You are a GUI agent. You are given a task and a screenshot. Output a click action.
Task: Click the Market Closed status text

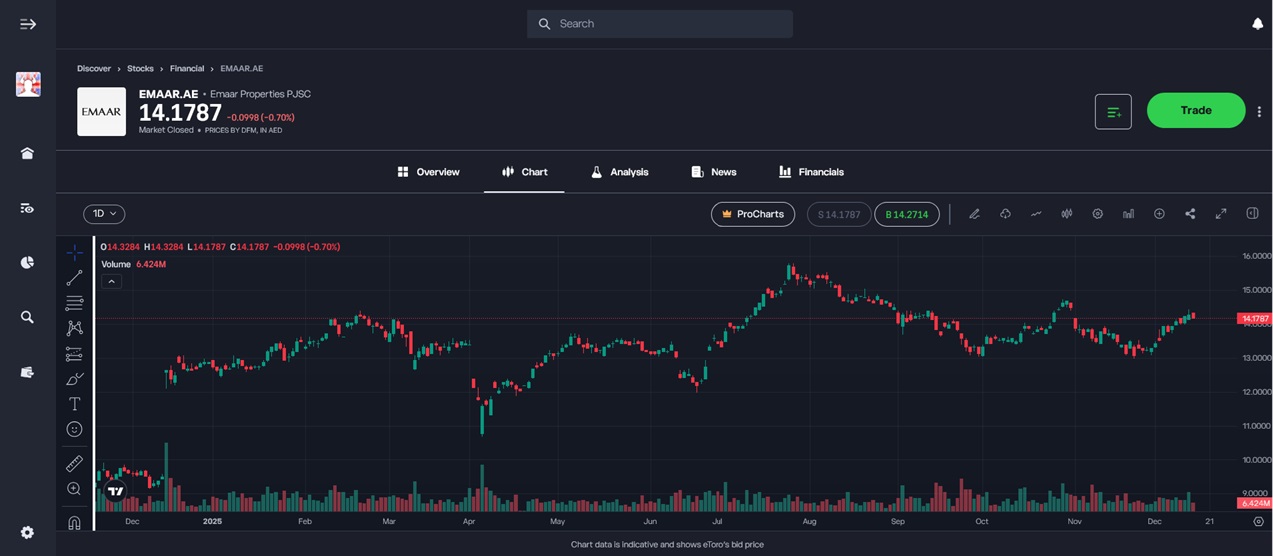166,130
